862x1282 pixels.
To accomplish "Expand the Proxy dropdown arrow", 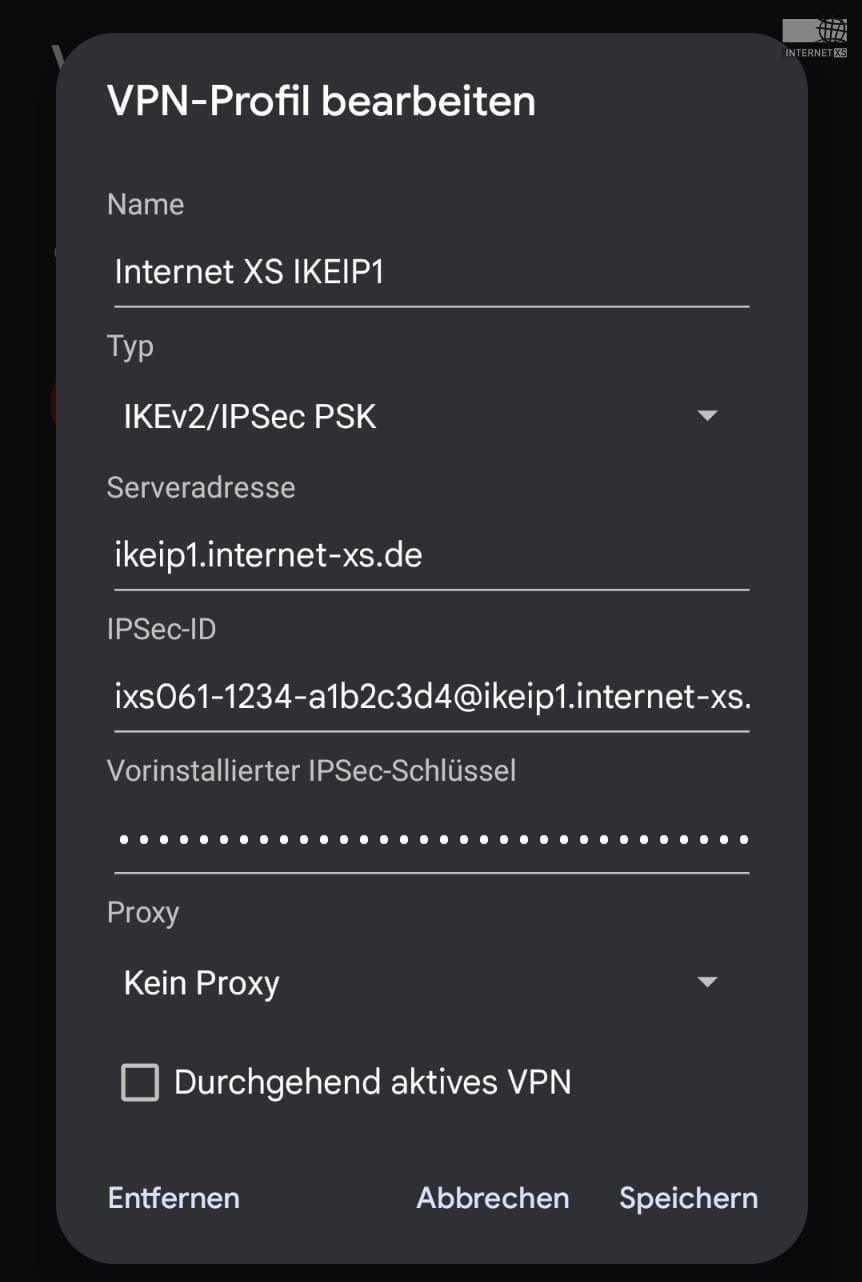I will (707, 982).
